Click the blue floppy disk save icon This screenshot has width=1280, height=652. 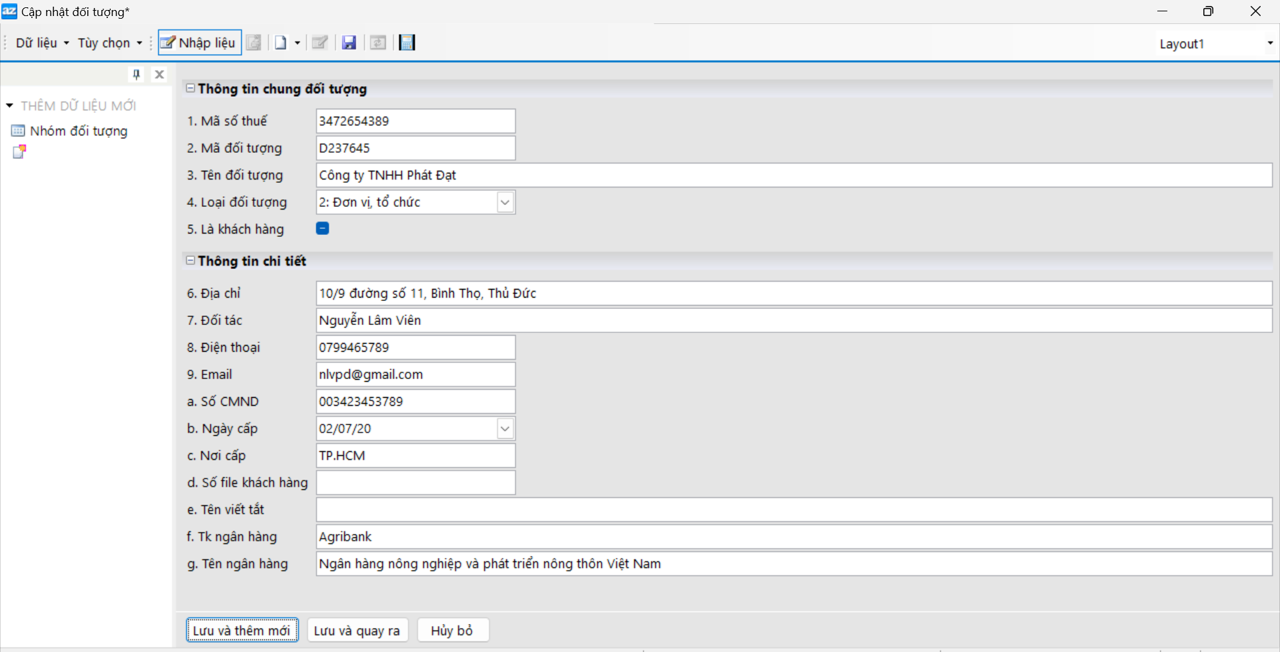[349, 43]
